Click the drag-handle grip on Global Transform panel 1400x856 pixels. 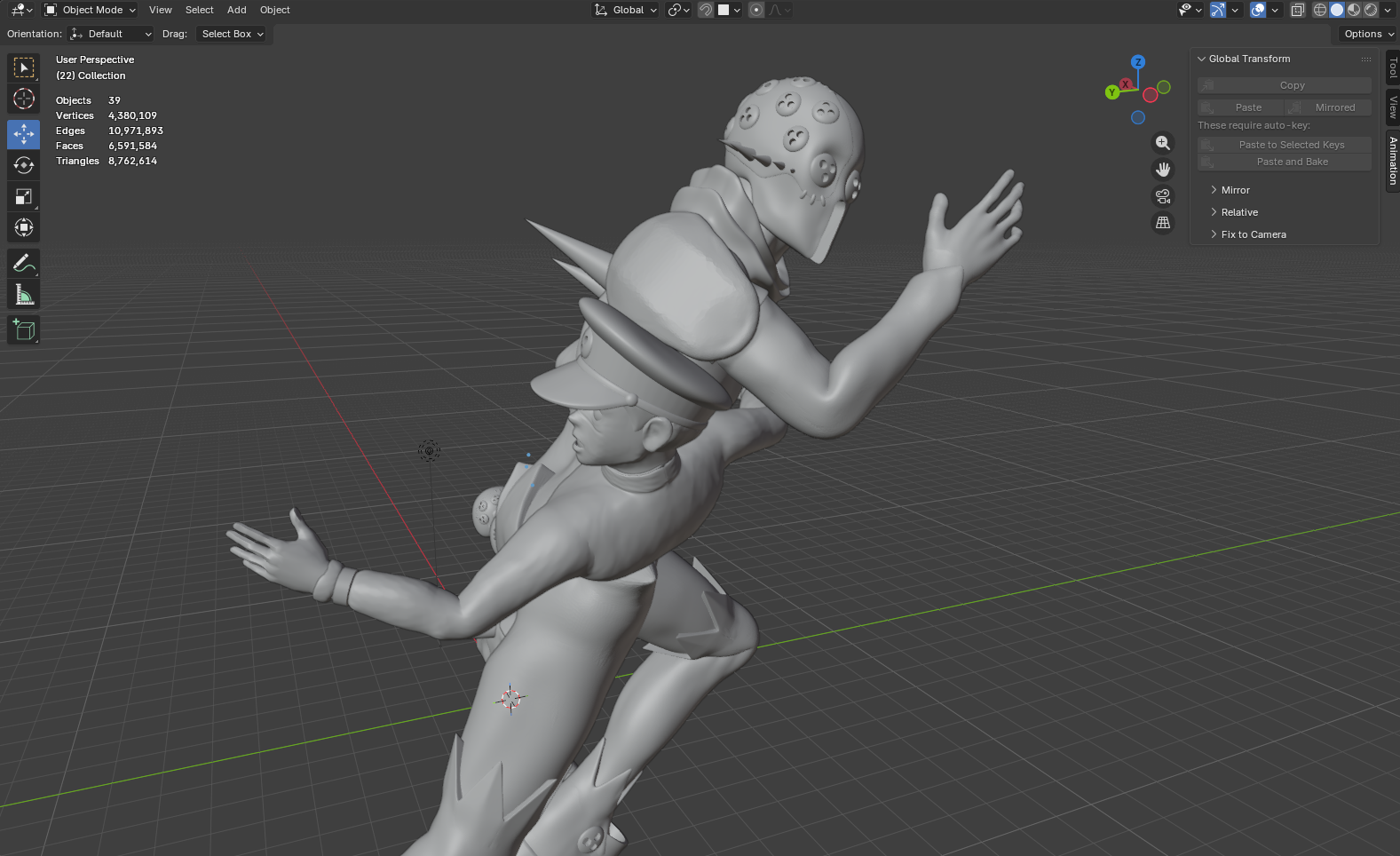click(1366, 59)
